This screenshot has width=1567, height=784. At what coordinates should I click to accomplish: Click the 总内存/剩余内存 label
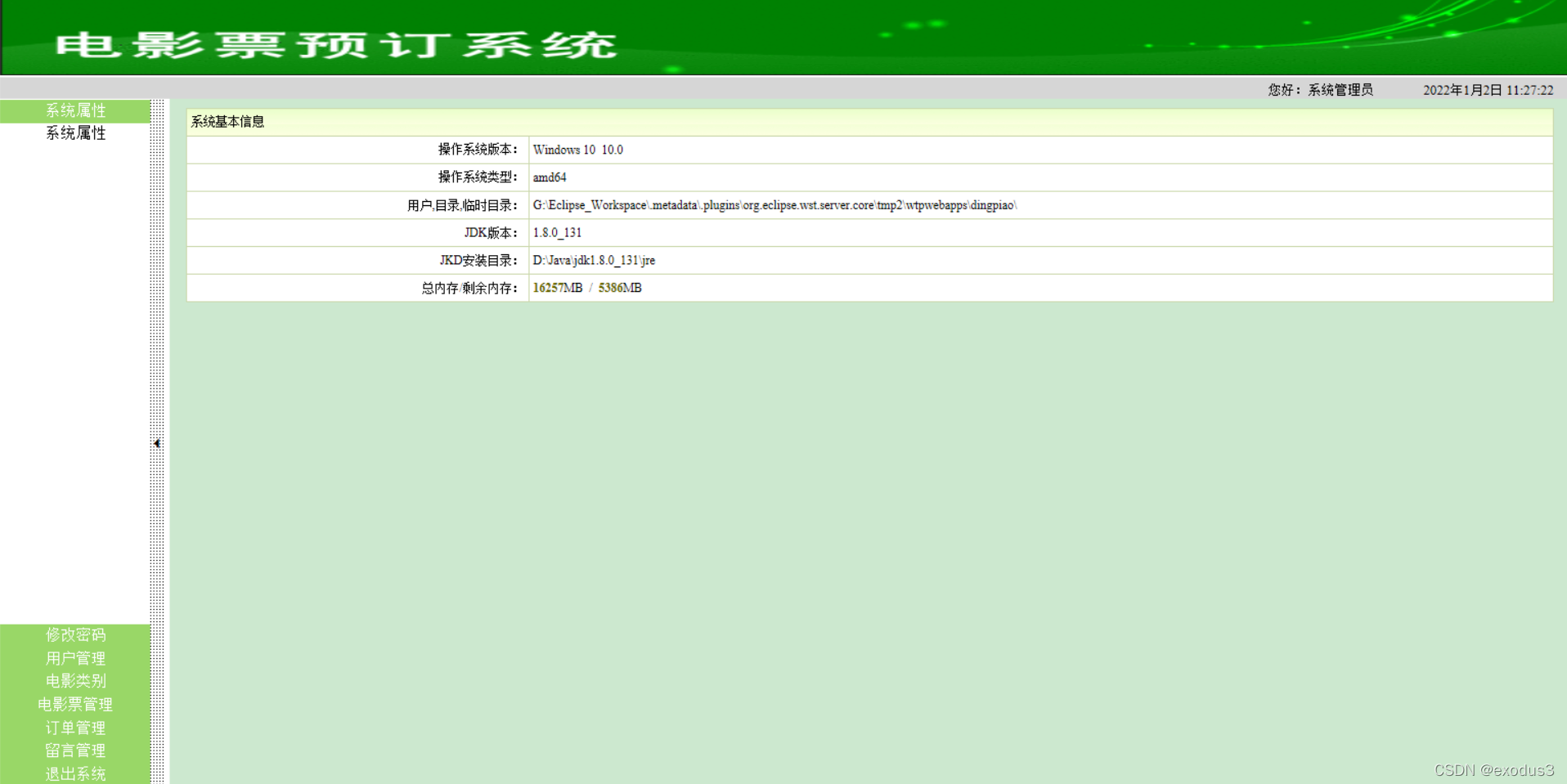pos(469,288)
